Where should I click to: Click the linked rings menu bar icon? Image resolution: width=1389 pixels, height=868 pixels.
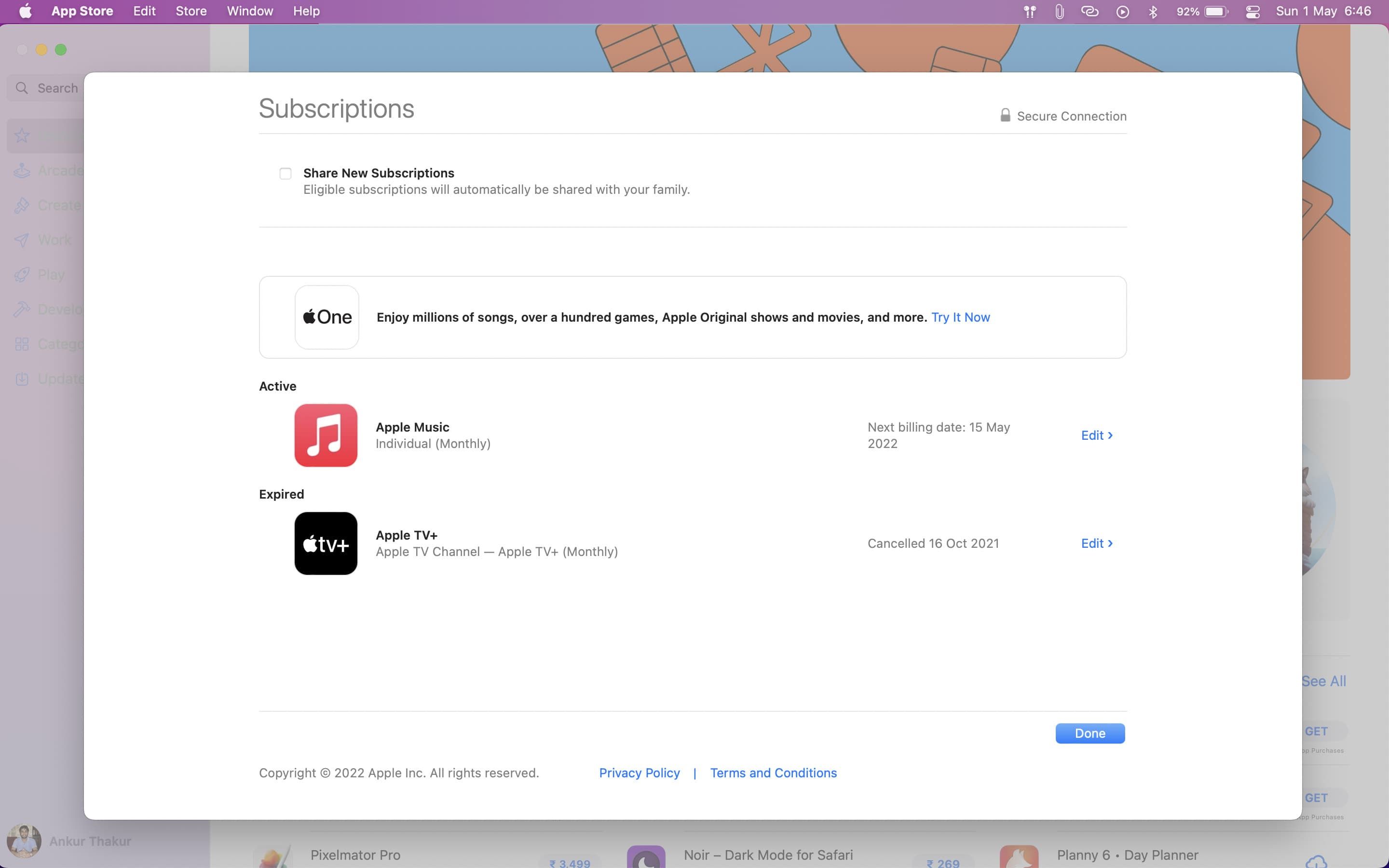coord(1089,12)
